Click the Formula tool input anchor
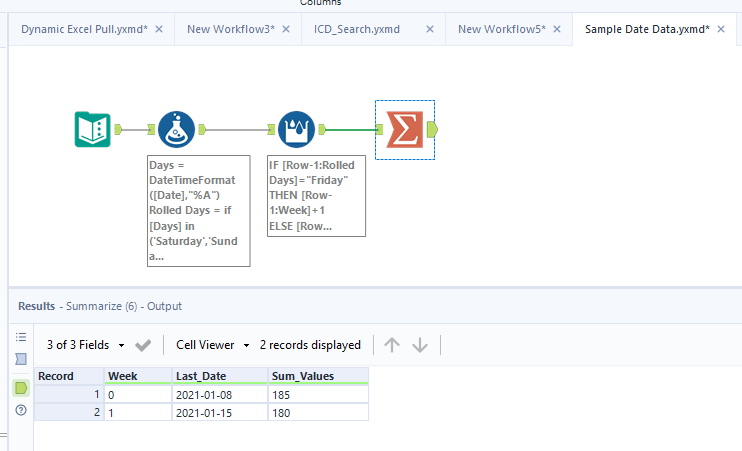This screenshot has width=742, height=451. 151,129
